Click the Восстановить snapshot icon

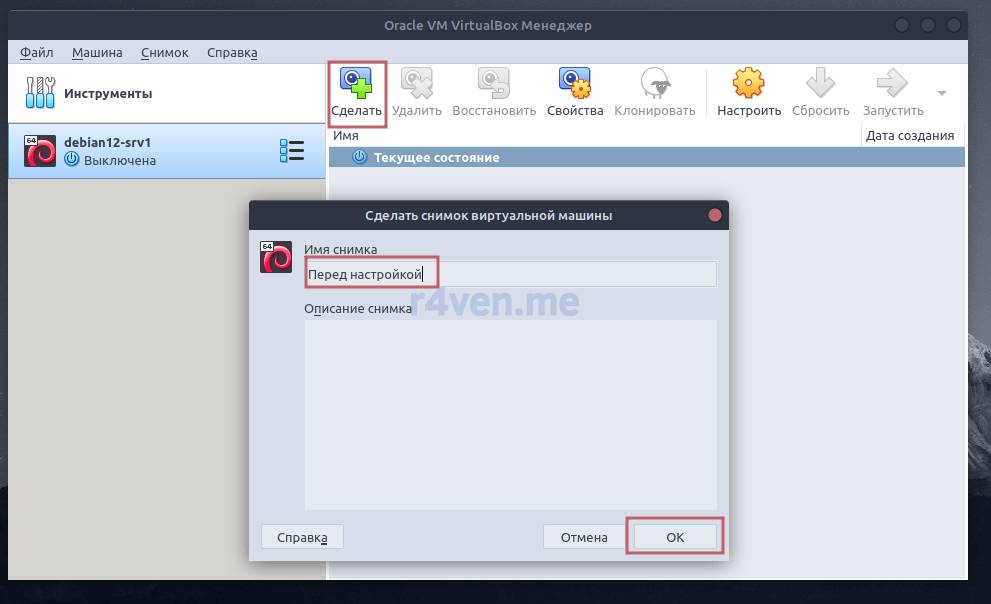pos(494,84)
